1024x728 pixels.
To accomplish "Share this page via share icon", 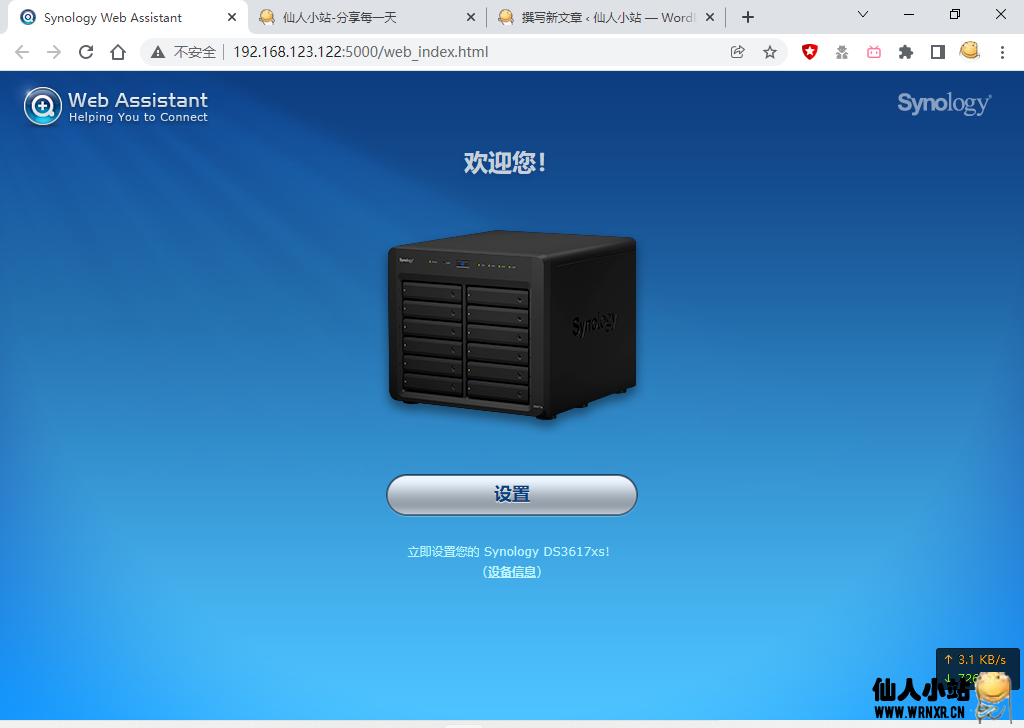I will click(x=737, y=52).
